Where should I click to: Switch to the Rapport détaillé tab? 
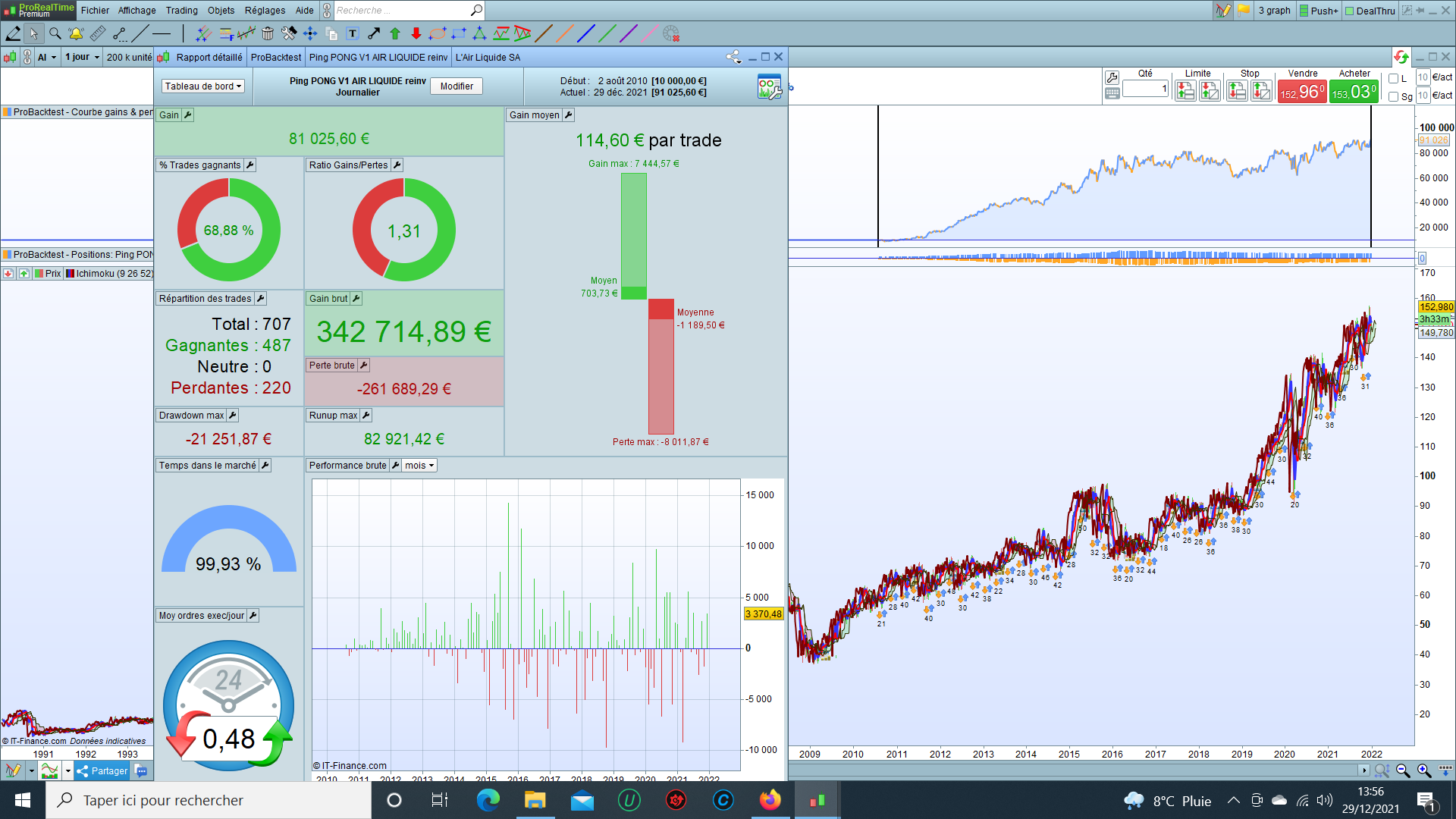pyautogui.click(x=209, y=57)
